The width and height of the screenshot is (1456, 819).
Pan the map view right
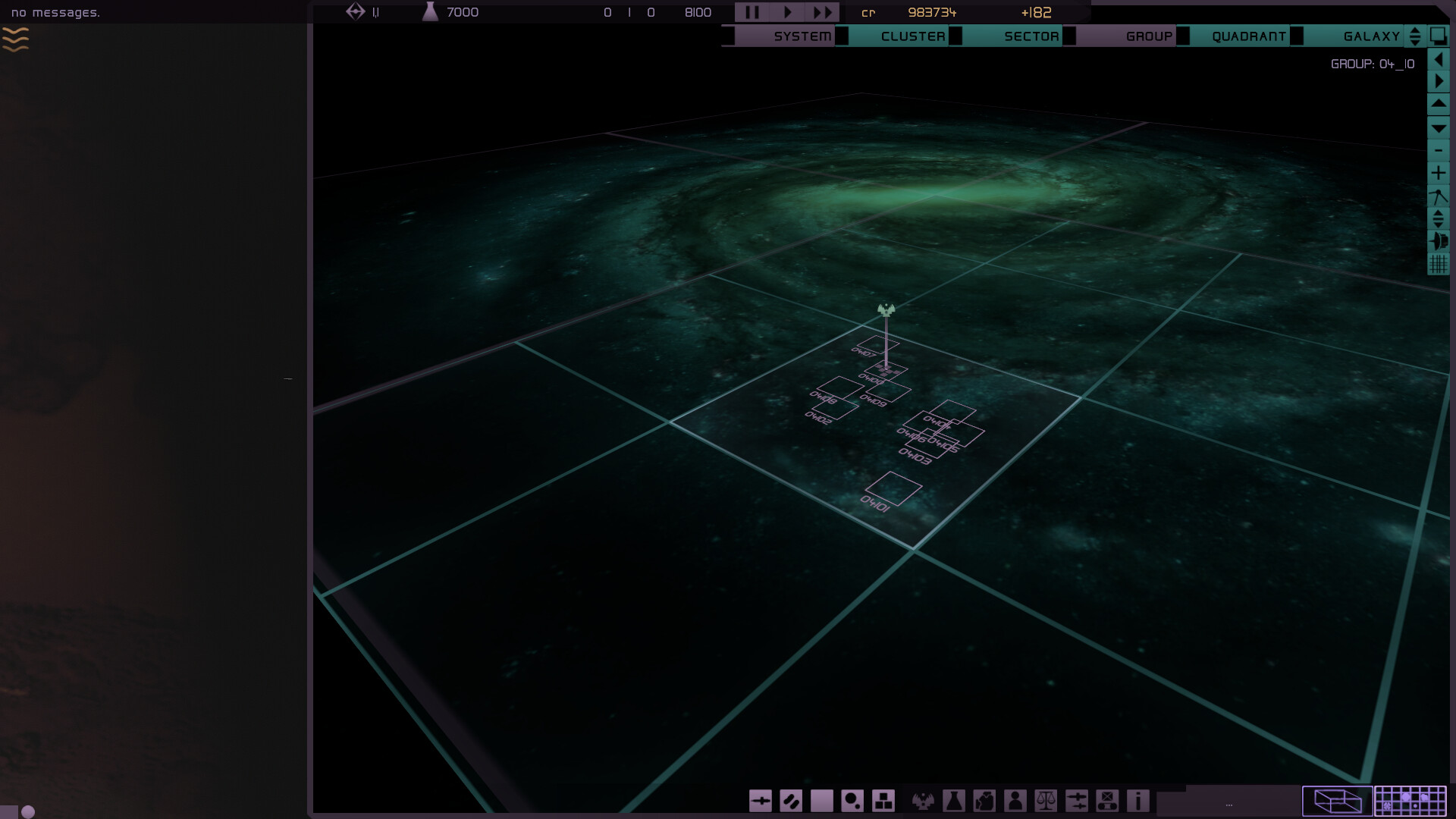[1438, 81]
